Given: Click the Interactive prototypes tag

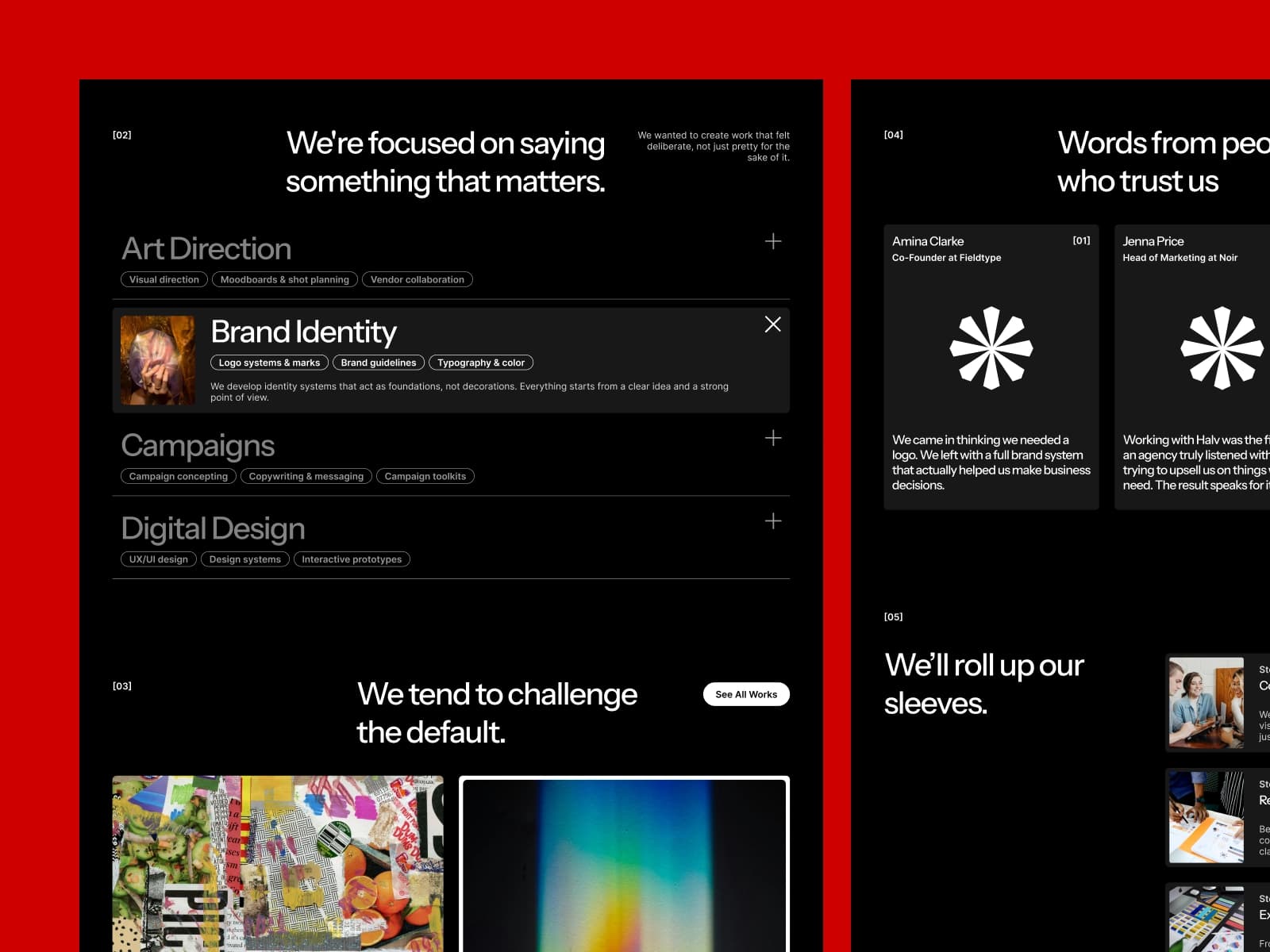Looking at the screenshot, I should (x=352, y=559).
